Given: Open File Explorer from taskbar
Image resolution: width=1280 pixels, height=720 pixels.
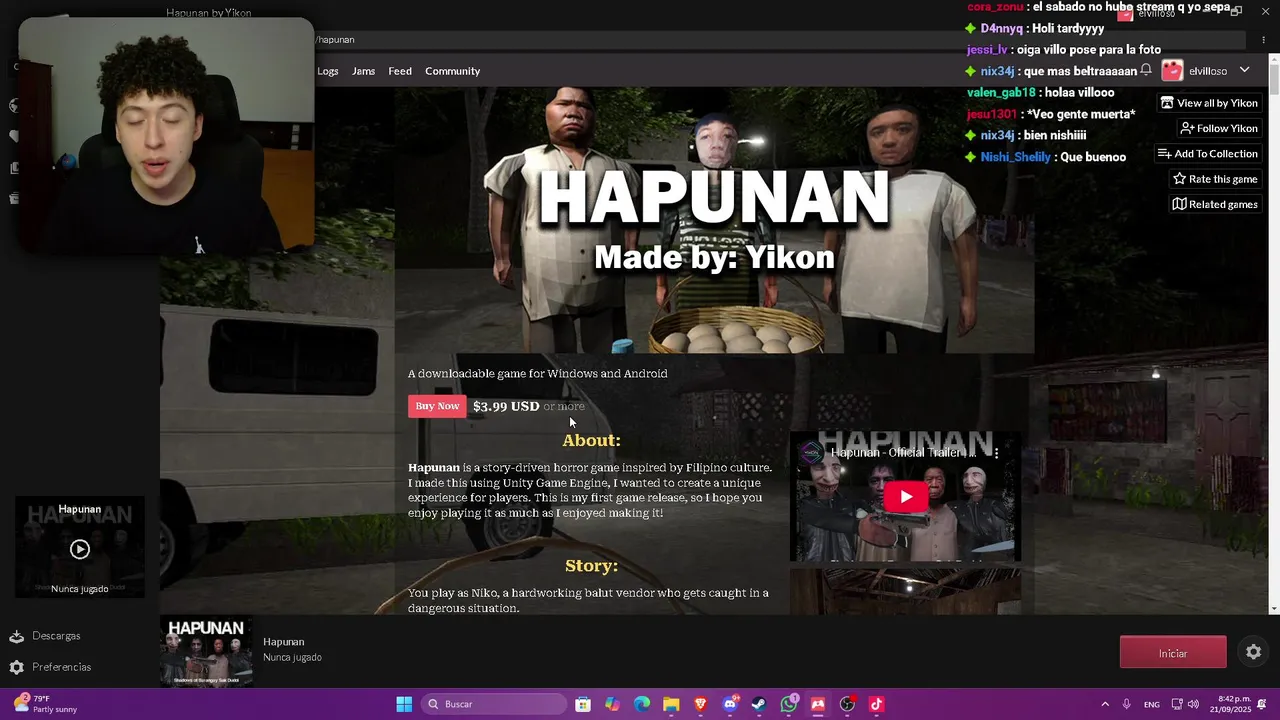Looking at the screenshot, I should pos(671,704).
